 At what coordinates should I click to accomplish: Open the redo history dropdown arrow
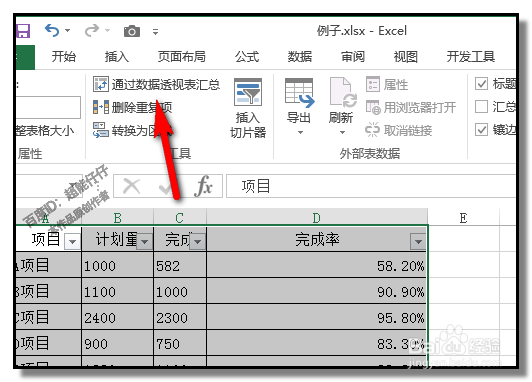pyautogui.click(x=108, y=31)
